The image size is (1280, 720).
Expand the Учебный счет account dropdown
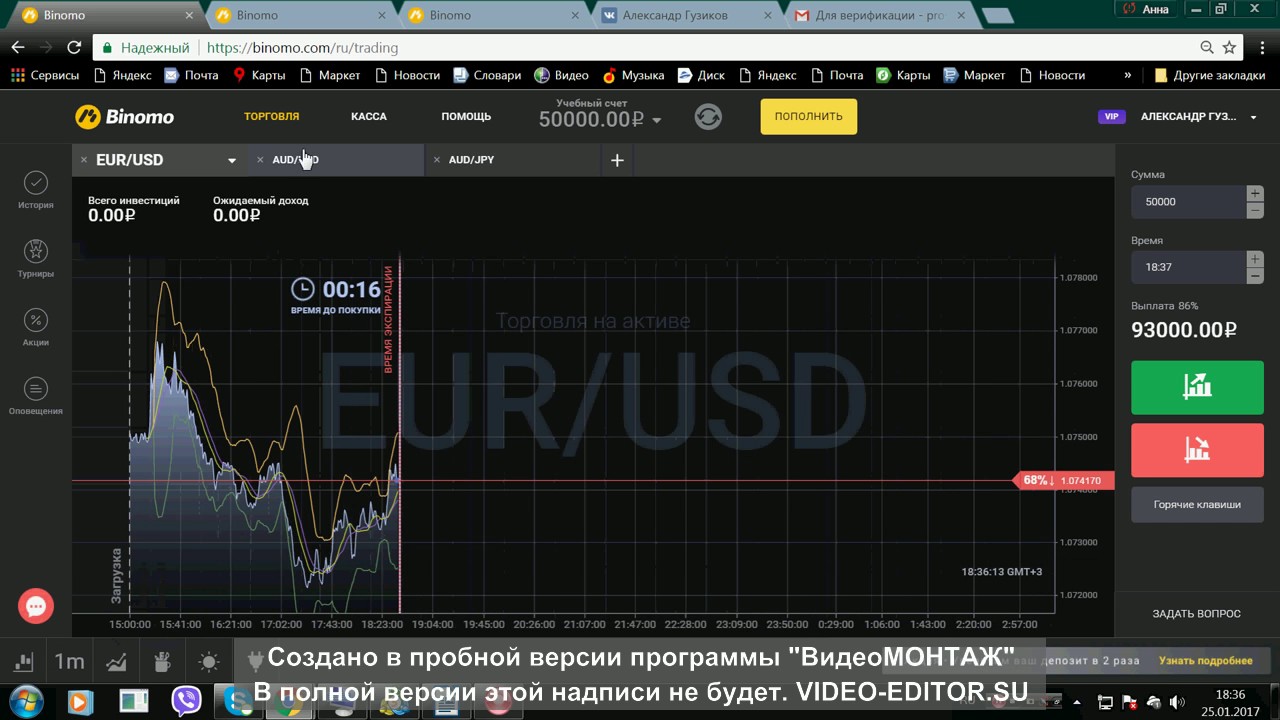click(x=657, y=120)
